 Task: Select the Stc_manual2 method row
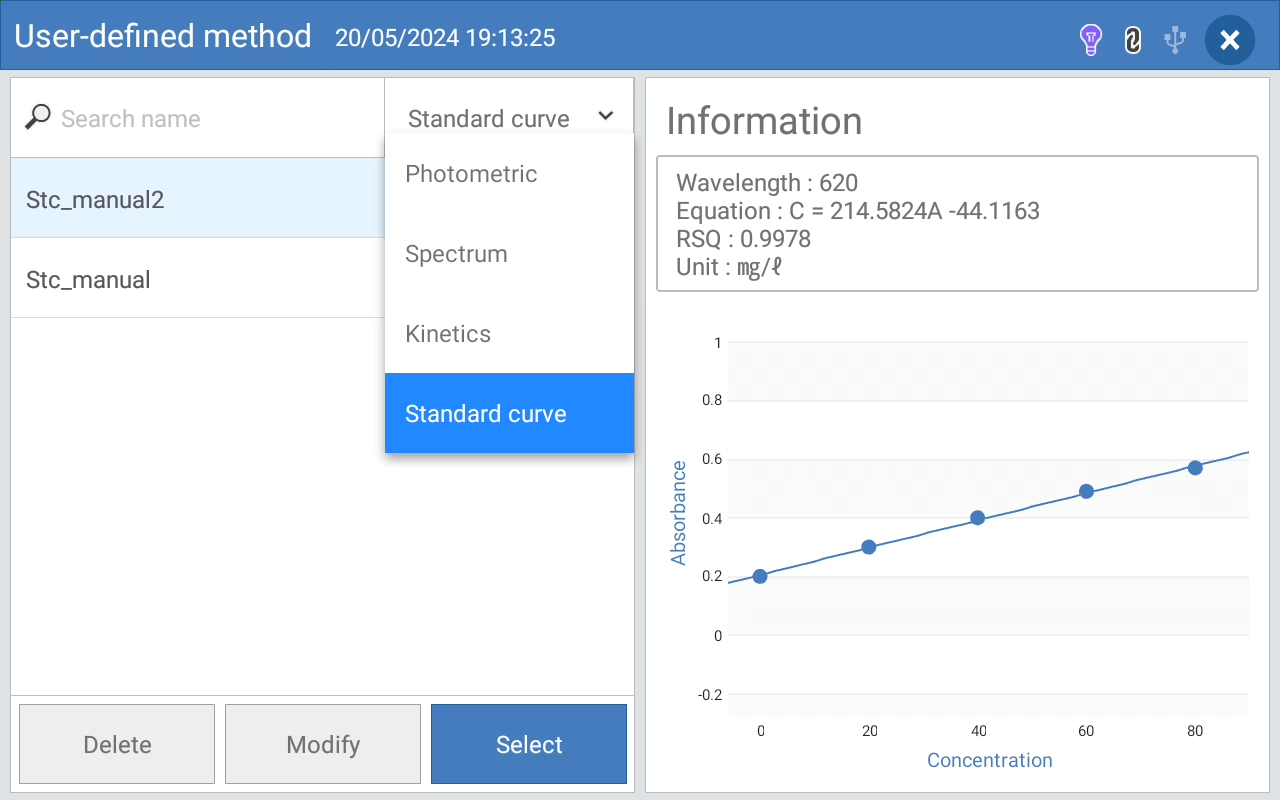tap(198, 199)
